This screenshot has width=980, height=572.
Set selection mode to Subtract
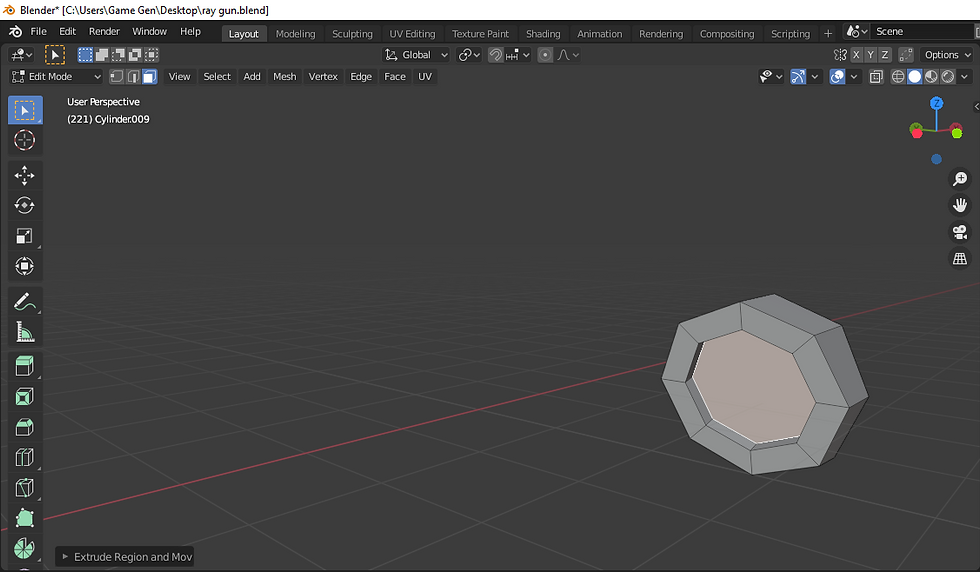point(118,55)
